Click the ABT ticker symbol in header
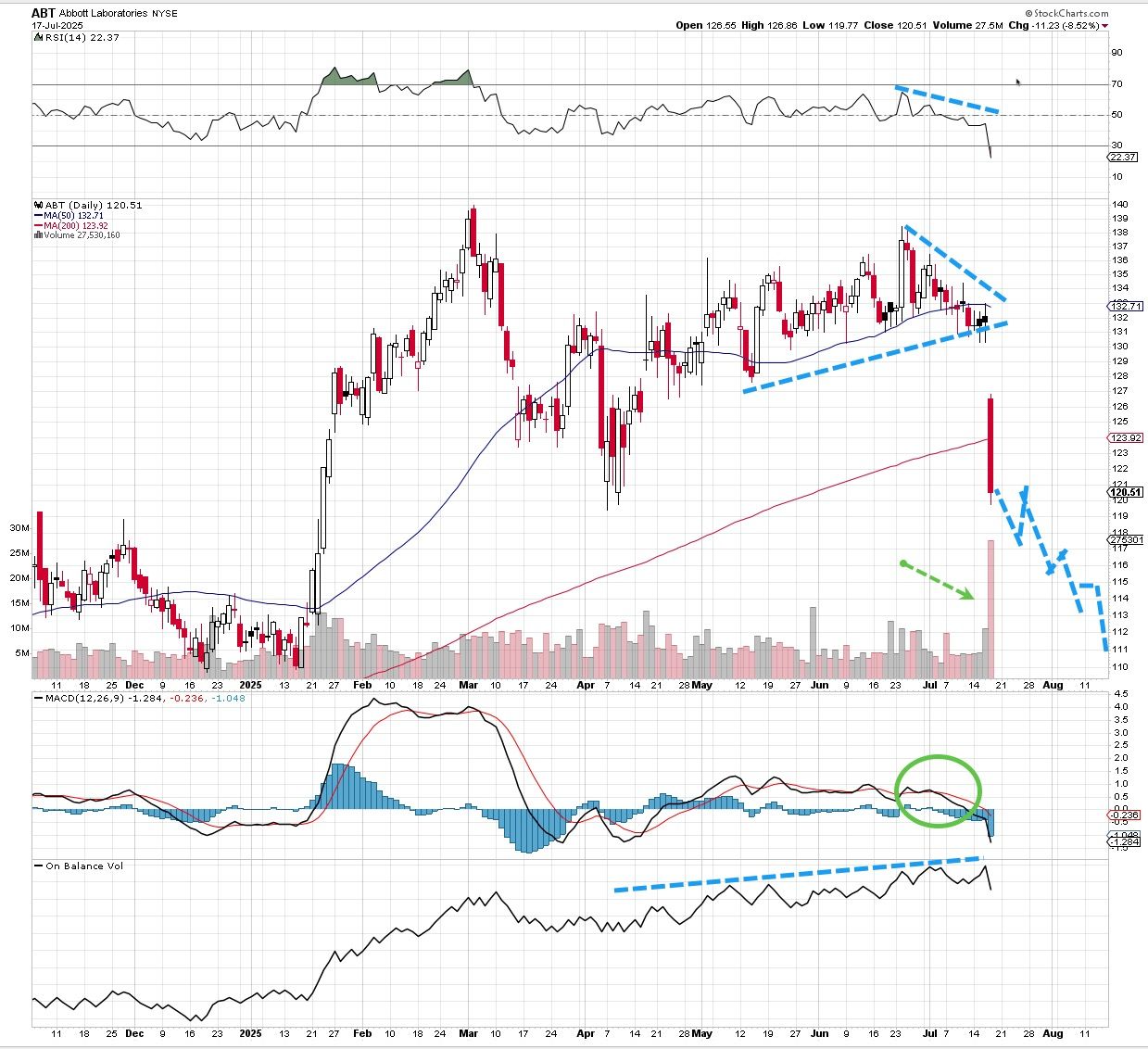The image size is (1148, 1049). click(x=43, y=13)
